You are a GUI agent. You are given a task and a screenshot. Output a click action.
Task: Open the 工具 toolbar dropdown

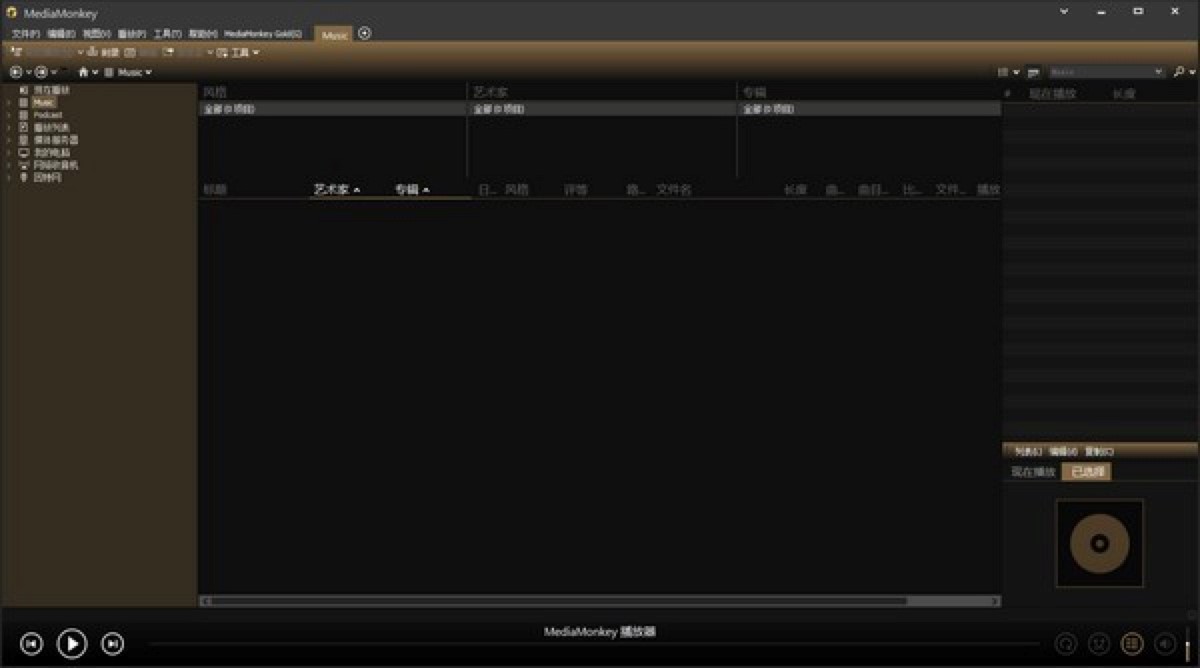pyautogui.click(x=239, y=52)
